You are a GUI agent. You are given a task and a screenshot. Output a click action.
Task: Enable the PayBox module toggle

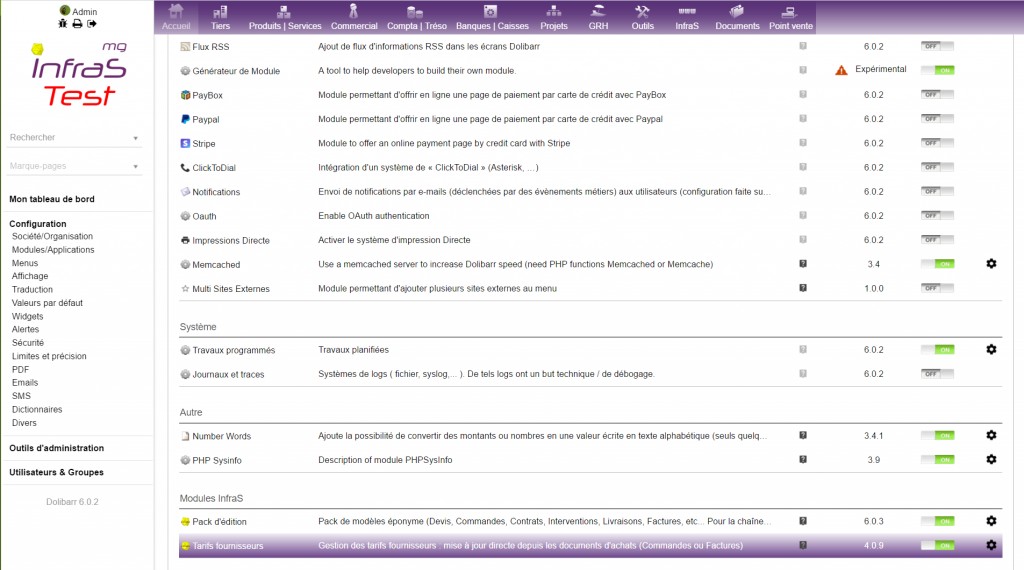pyautogui.click(x=937, y=95)
